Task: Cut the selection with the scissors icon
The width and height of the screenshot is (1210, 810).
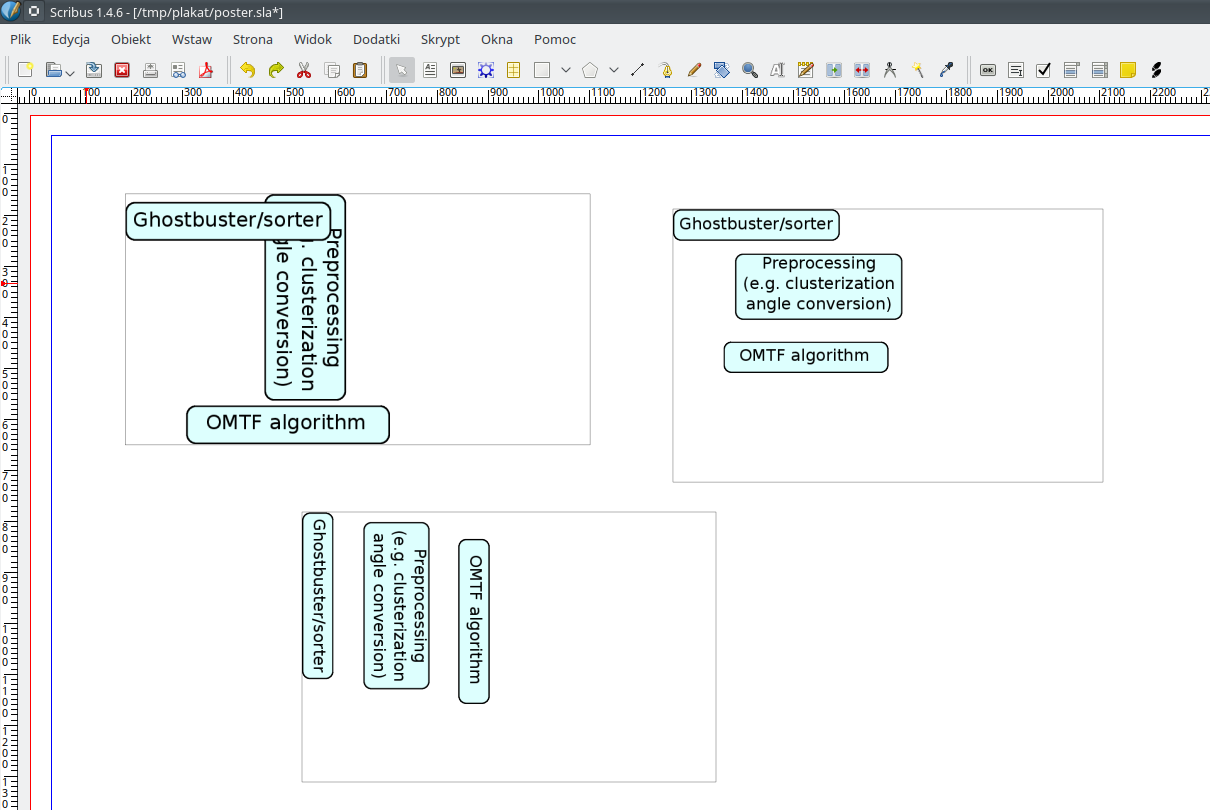Action: 304,70
